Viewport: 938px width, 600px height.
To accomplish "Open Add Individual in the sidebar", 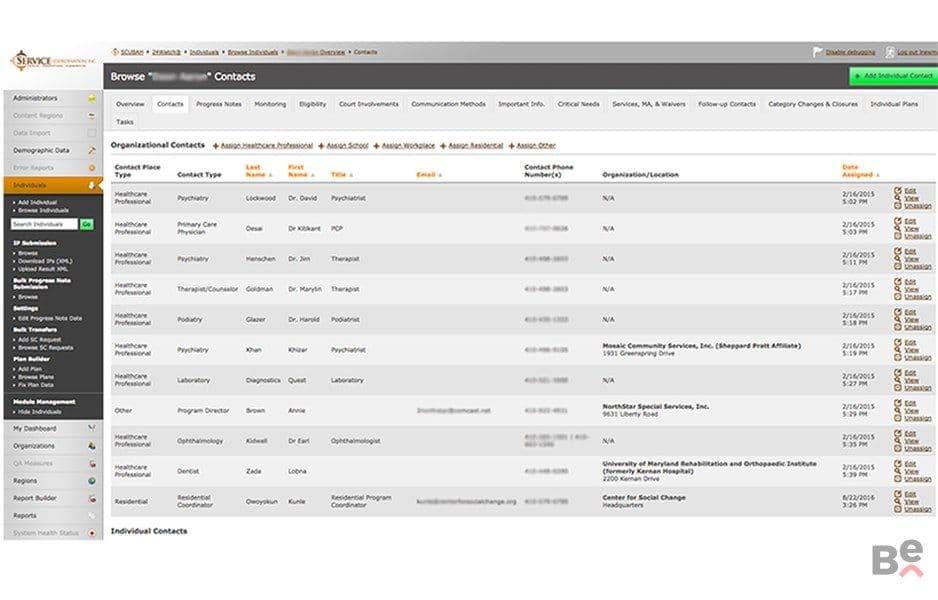I will (x=37, y=203).
